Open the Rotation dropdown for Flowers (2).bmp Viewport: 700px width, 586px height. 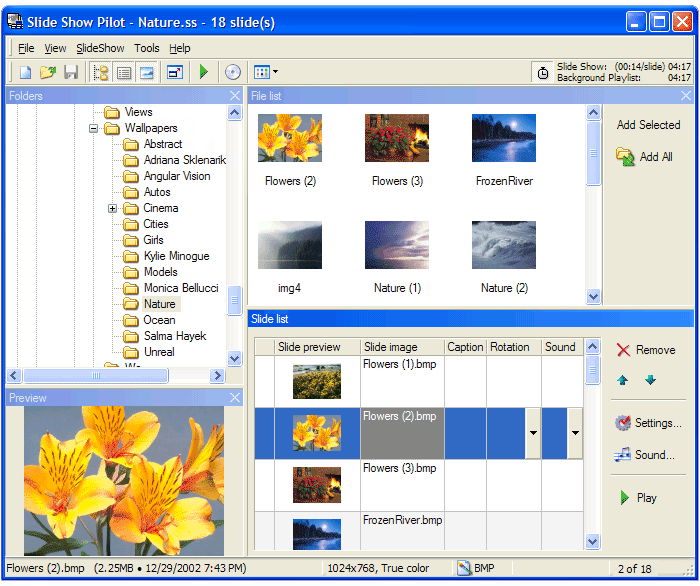533,433
